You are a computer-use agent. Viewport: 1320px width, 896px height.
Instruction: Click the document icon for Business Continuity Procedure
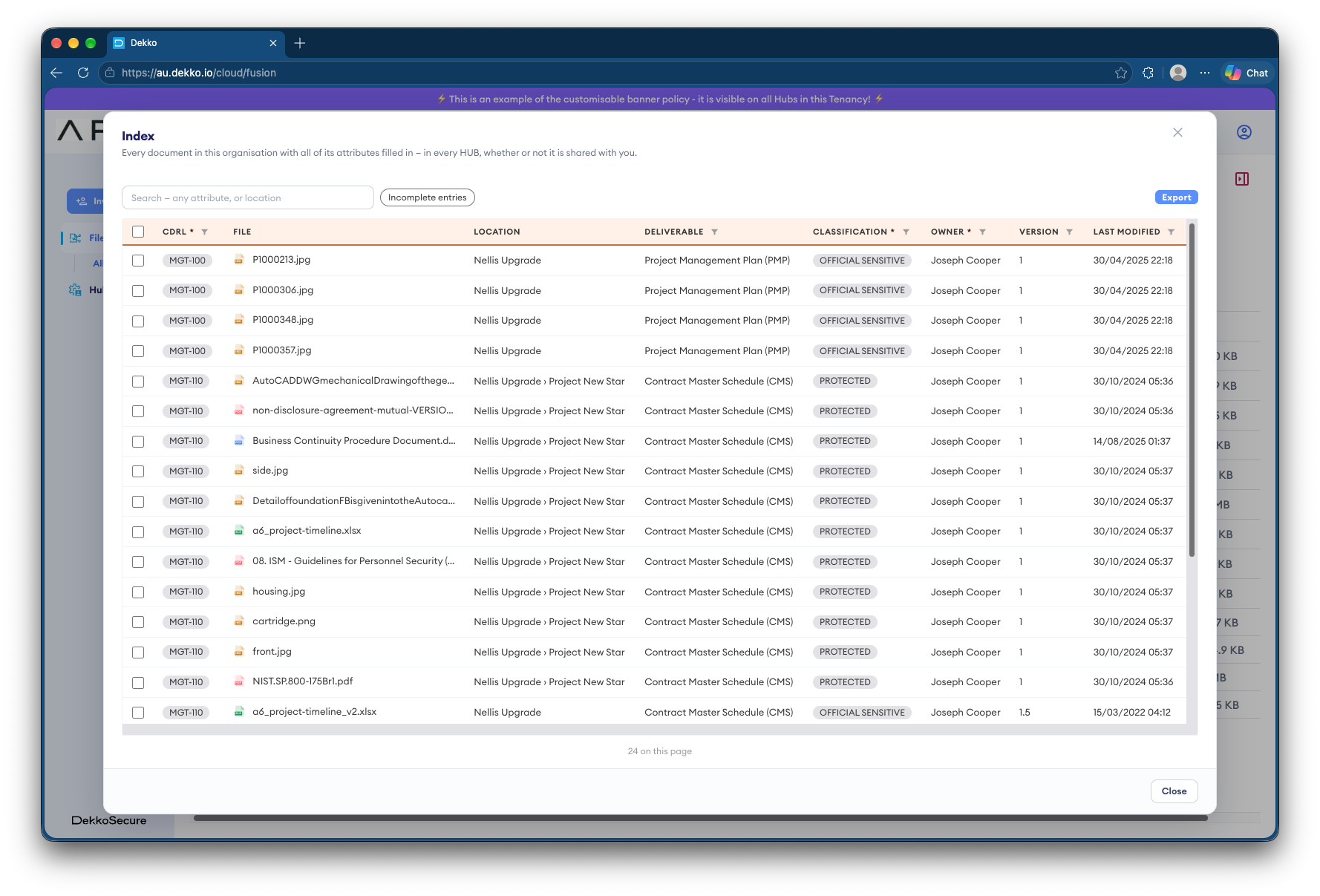point(239,441)
